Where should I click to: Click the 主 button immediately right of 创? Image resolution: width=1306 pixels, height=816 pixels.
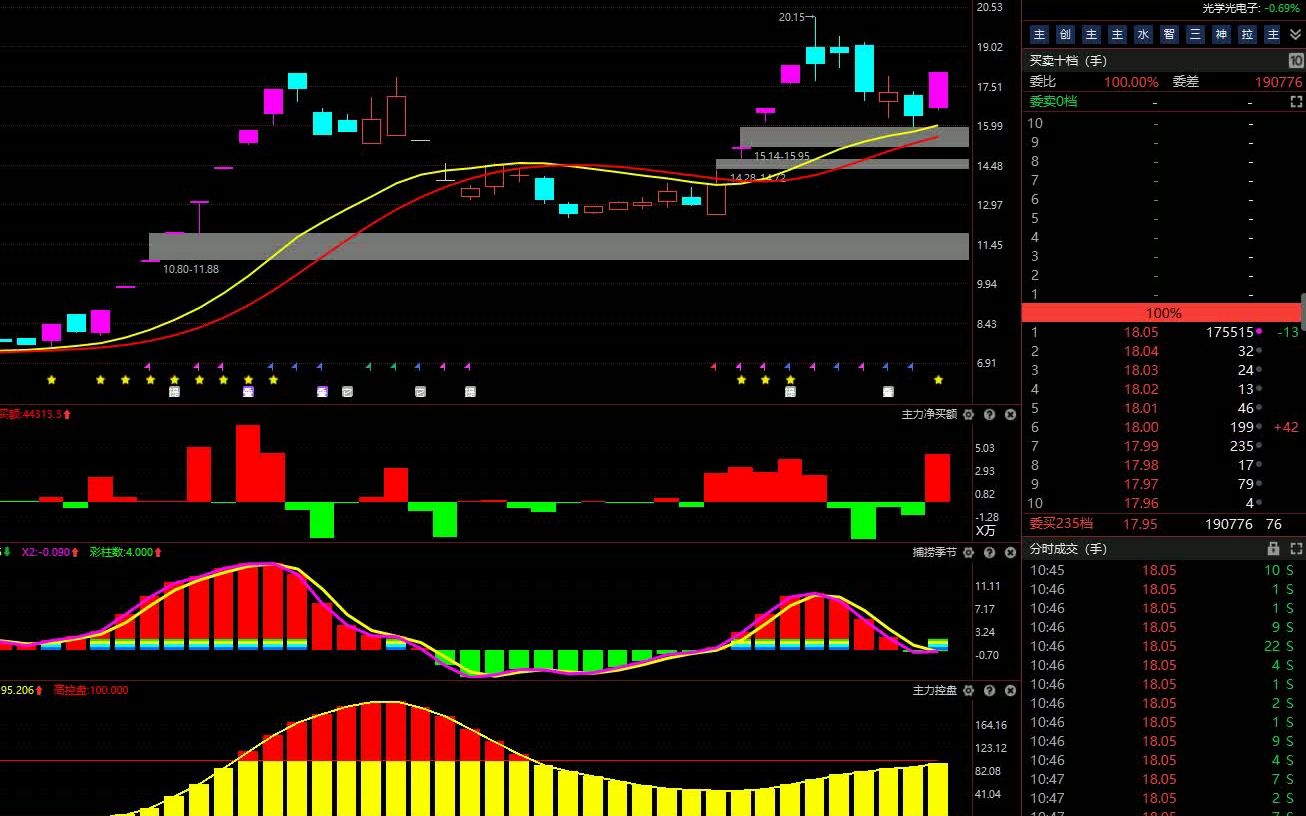coord(1091,34)
